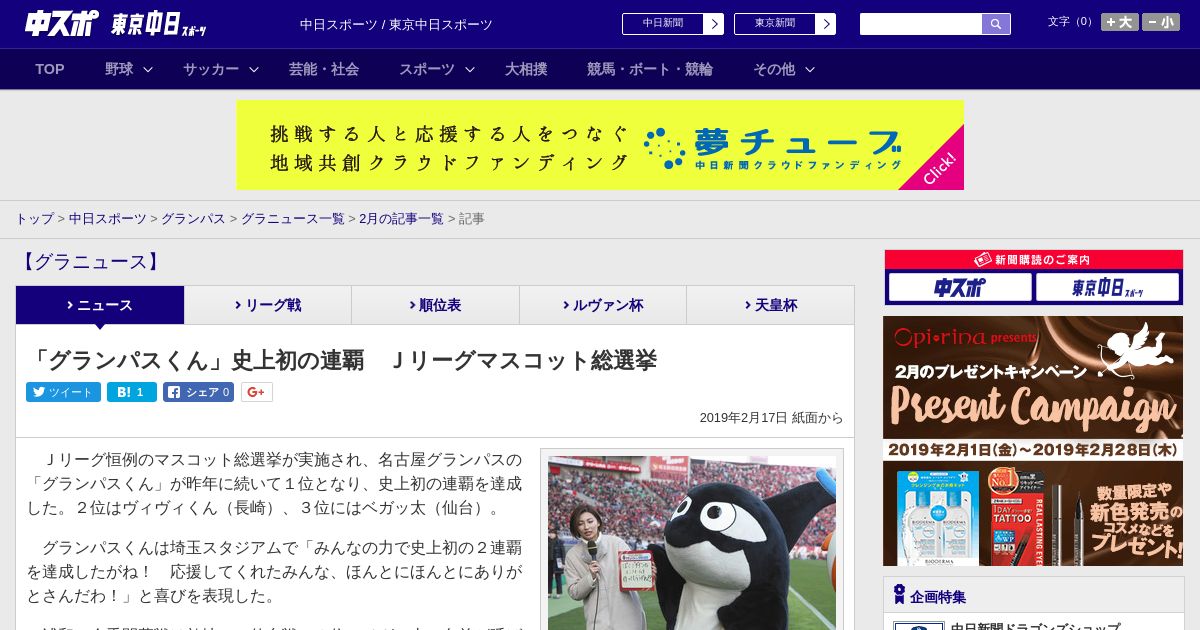Expand the その他 menu
This screenshot has width=1200, height=630.
(784, 69)
